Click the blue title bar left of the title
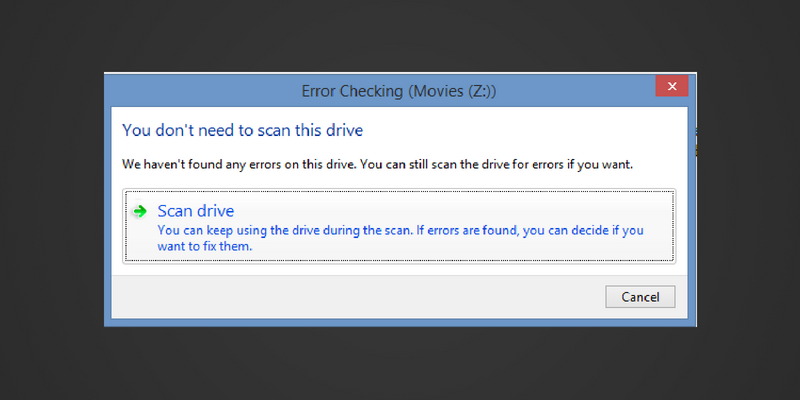The image size is (800, 400). tap(202, 91)
